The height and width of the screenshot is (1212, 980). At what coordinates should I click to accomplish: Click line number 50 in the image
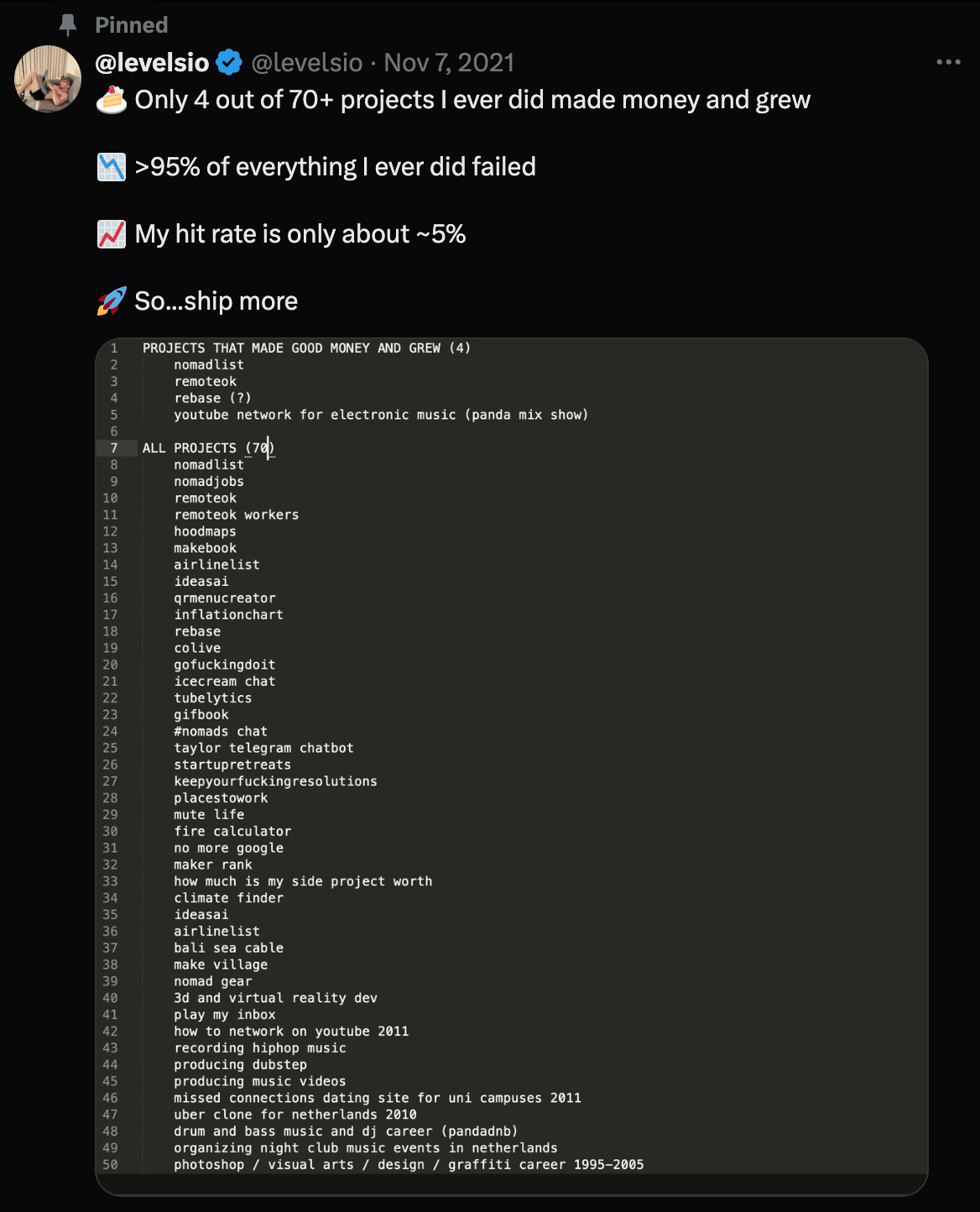110,1165
